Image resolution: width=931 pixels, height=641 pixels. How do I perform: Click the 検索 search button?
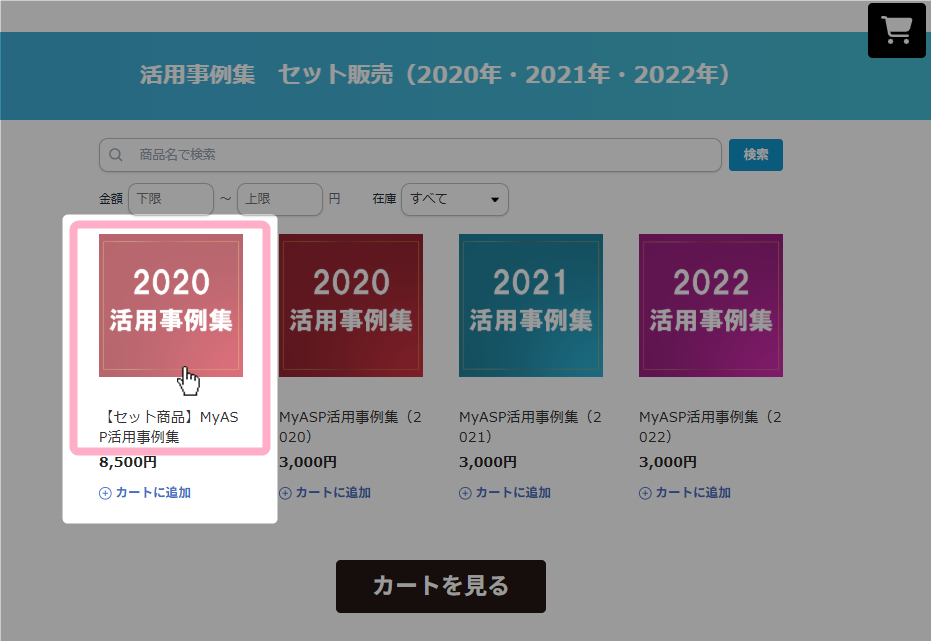[x=756, y=155]
